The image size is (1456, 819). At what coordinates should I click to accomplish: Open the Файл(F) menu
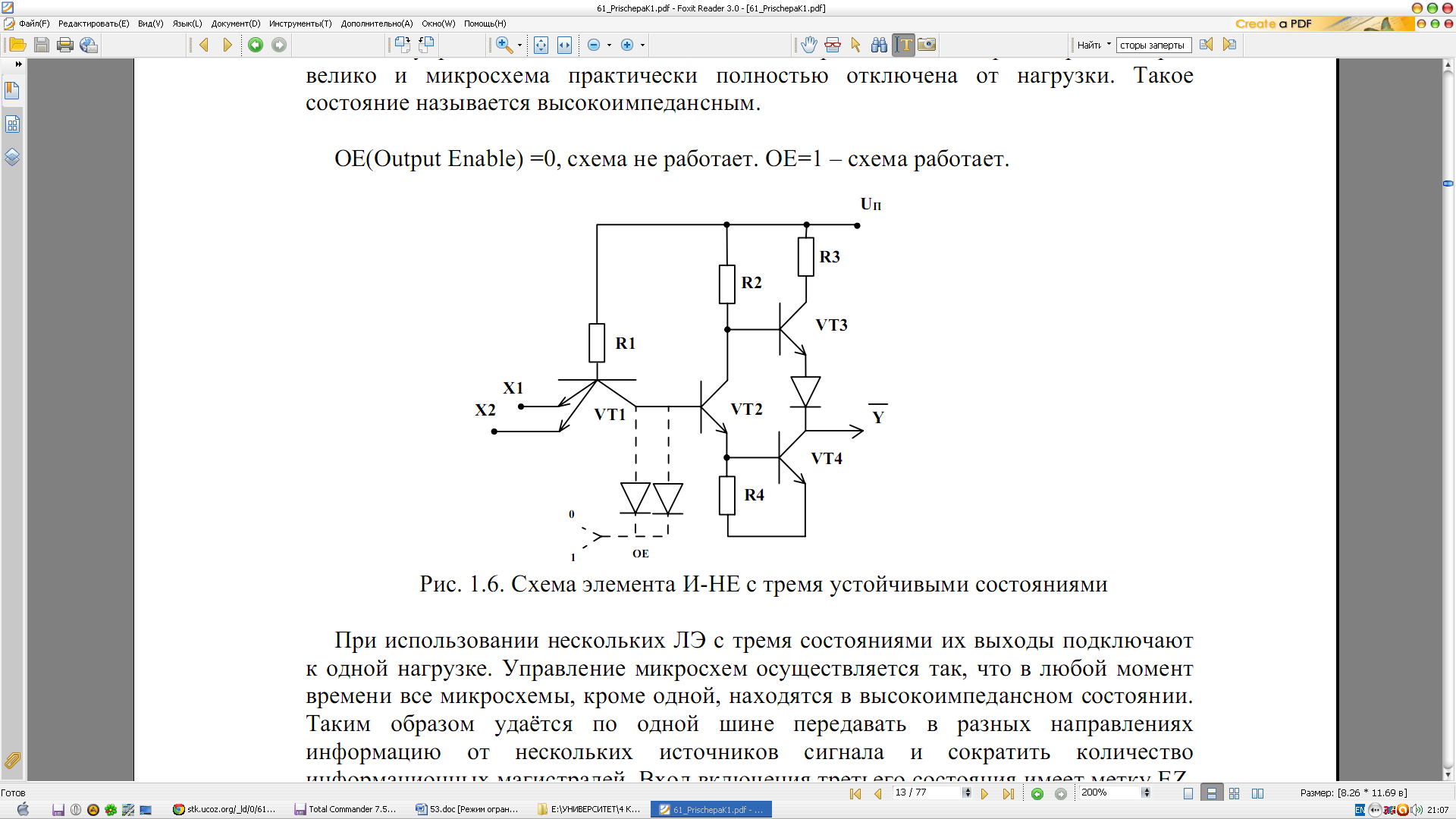(34, 24)
